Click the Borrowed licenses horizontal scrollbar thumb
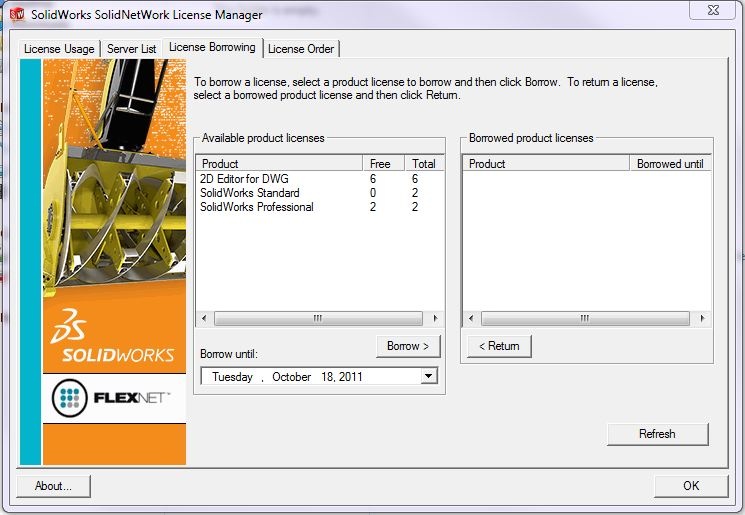Viewport: 745px width, 515px height. pyautogui.click(x=585, y=318)
